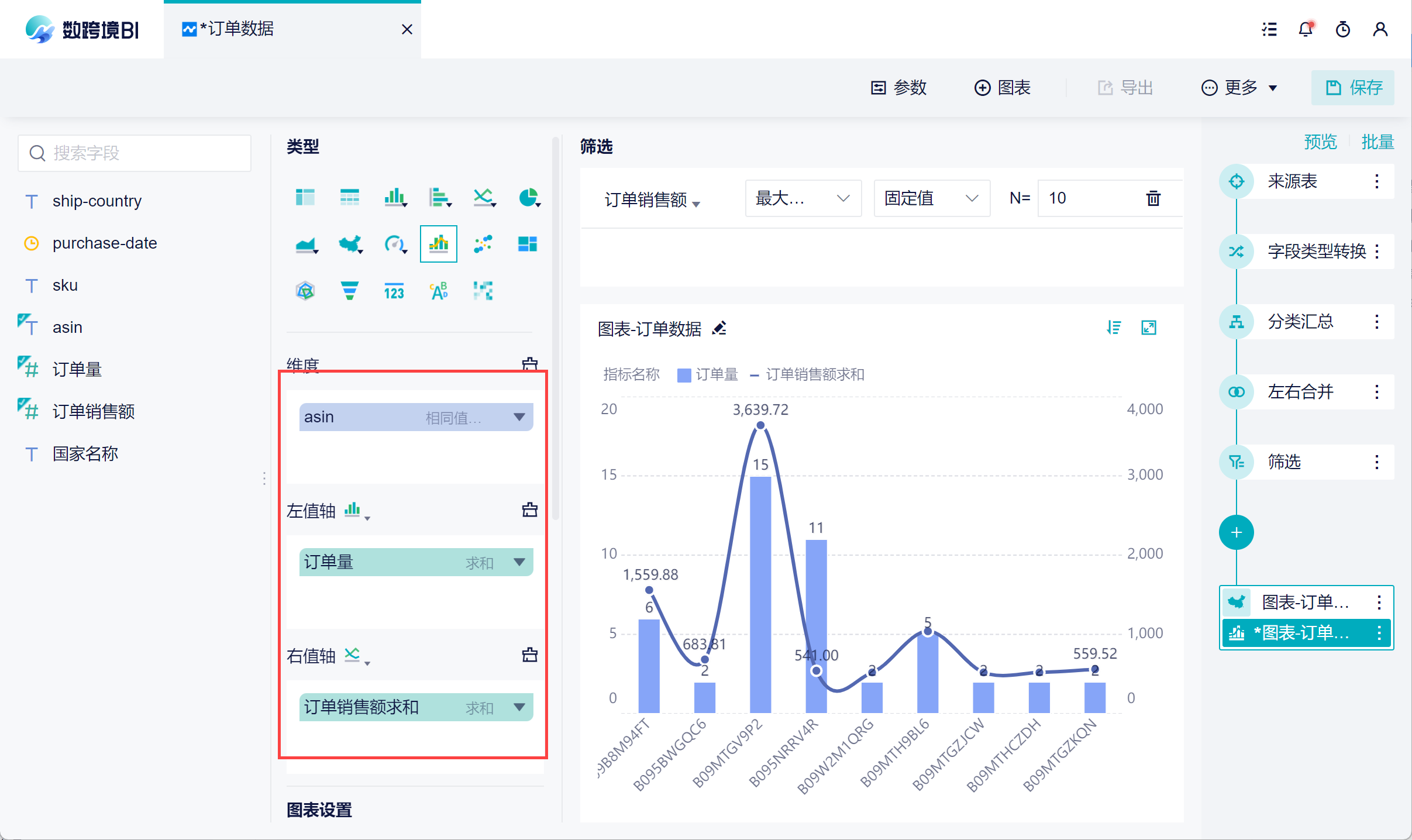1412x840 pixels.
Task: Click the 预览 link
Action: tap(1320, 142)
